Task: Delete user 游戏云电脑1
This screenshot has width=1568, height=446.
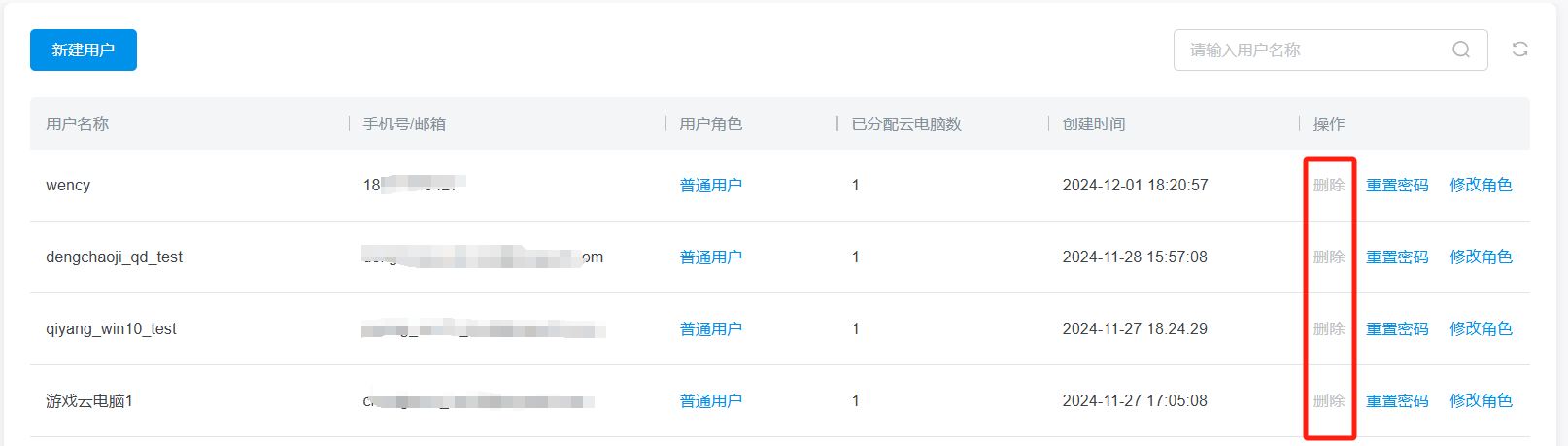Action: click(x=1328, y=400)
